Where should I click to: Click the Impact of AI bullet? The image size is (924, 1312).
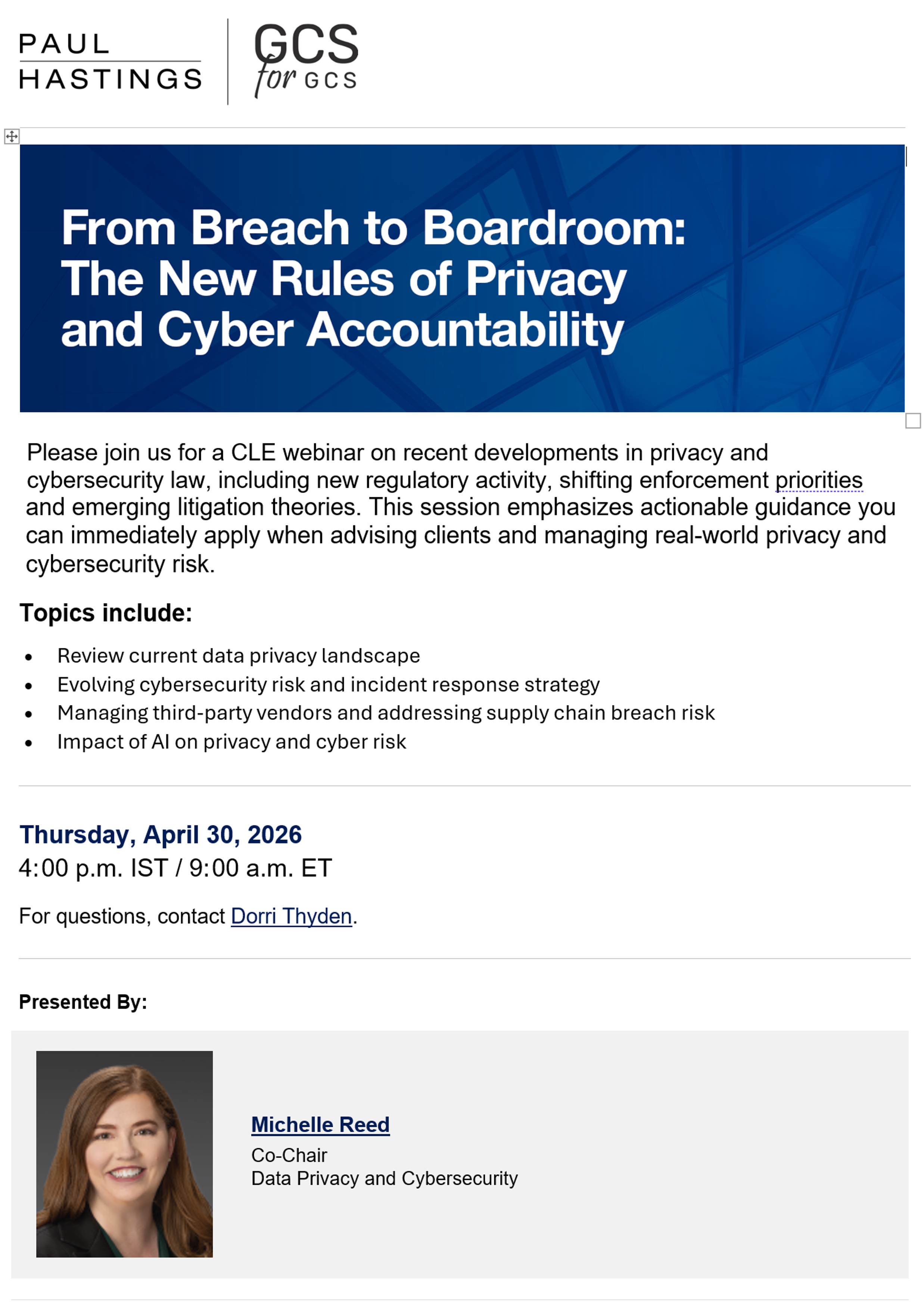pyautogui.click(x=231, y=741)
